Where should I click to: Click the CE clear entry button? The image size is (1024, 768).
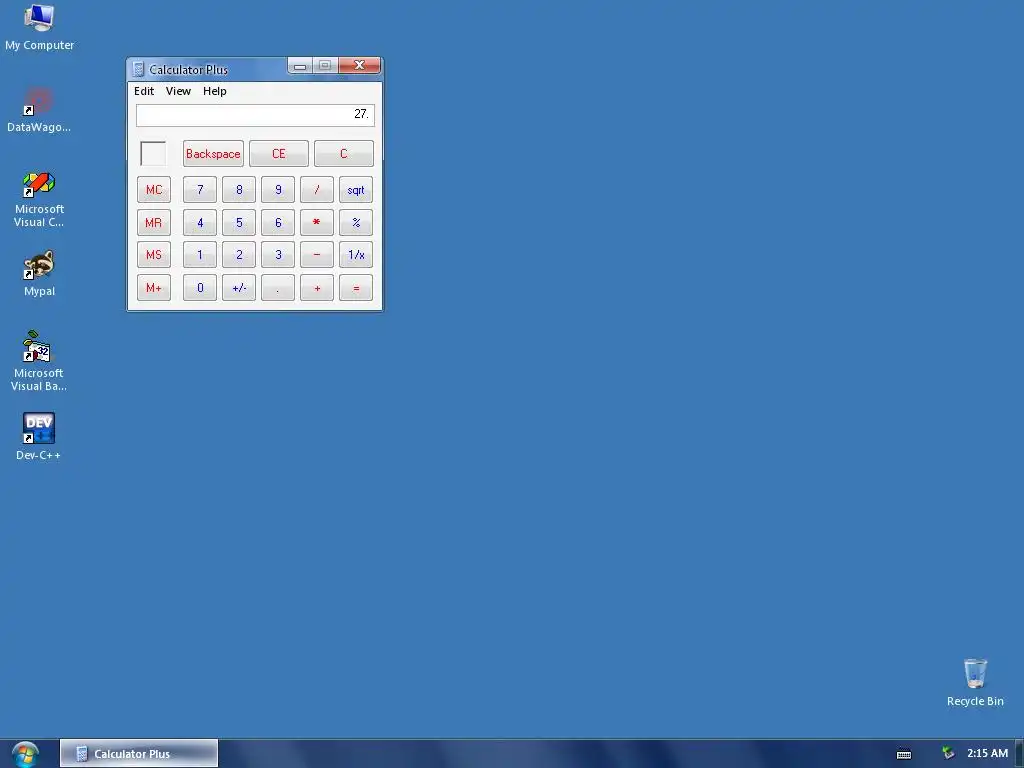click(x=279, y=154)
